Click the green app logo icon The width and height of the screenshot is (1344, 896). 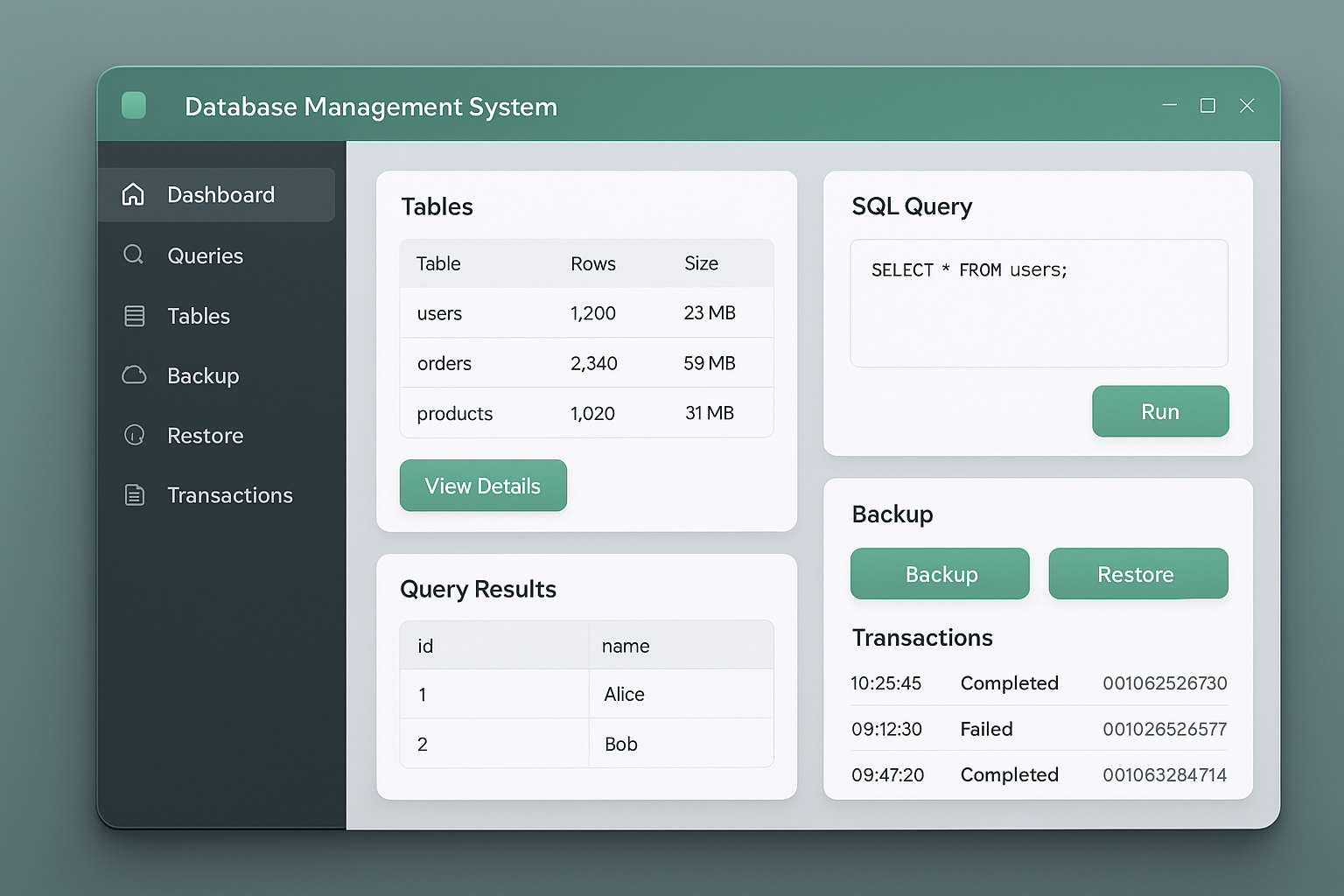(134, 106)
